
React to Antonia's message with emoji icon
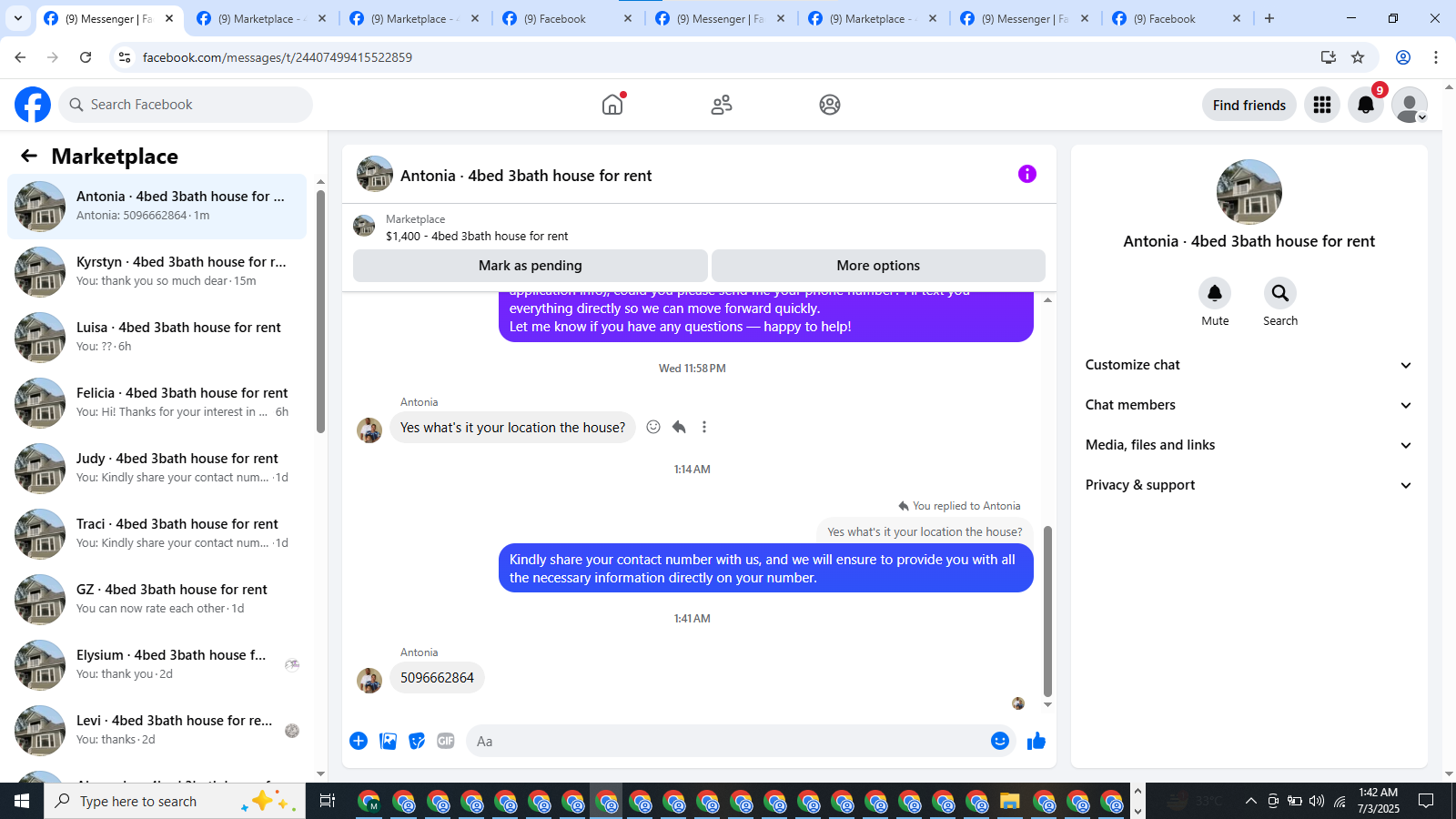click(x=653, y=427)
